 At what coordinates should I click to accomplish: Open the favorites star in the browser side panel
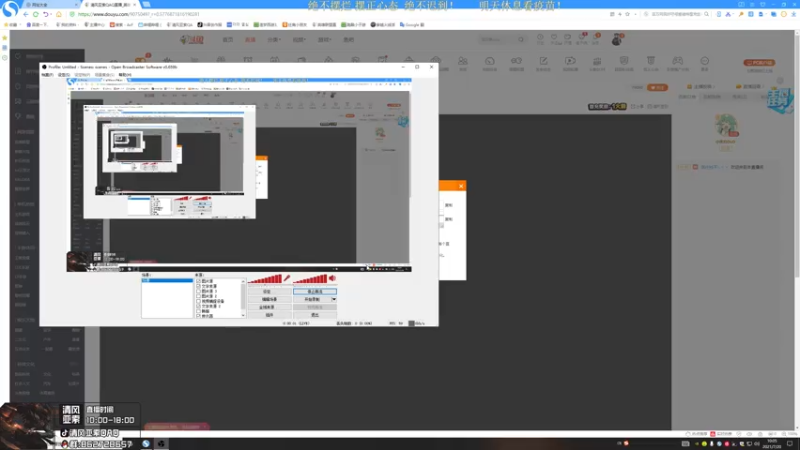pyautogui.click(x=5, y=38)
